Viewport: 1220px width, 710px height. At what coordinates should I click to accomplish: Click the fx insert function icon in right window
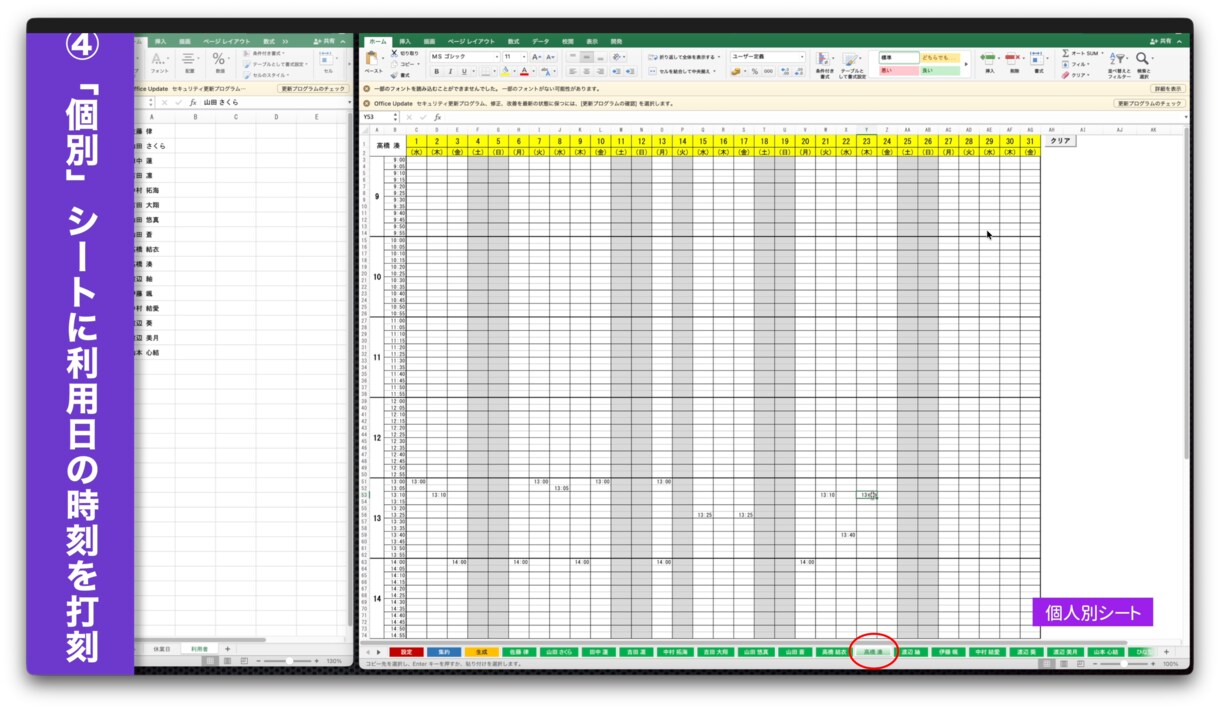(438, 117)
